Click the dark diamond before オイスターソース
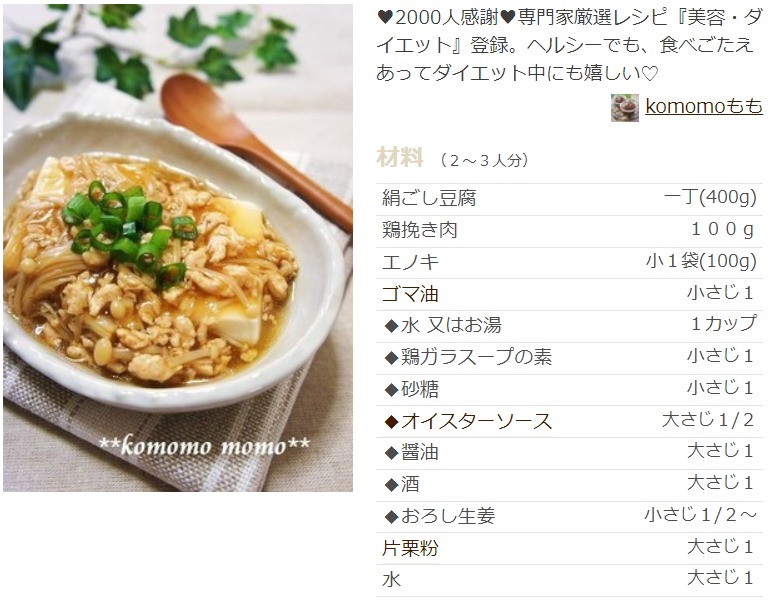This screenshot has width=768, height=602. [391, 422]
